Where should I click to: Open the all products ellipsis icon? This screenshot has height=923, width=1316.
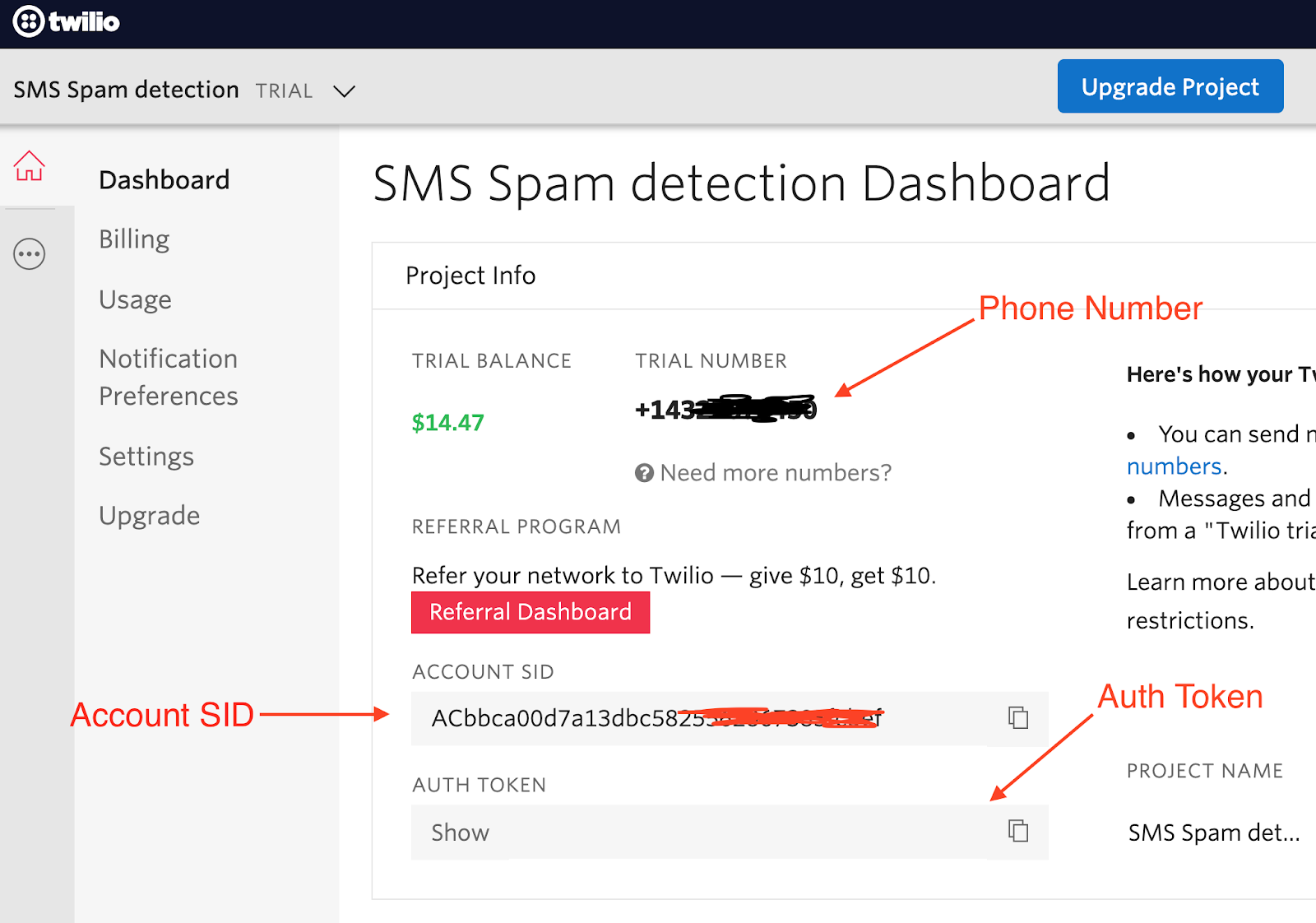[x=29, y=254]
